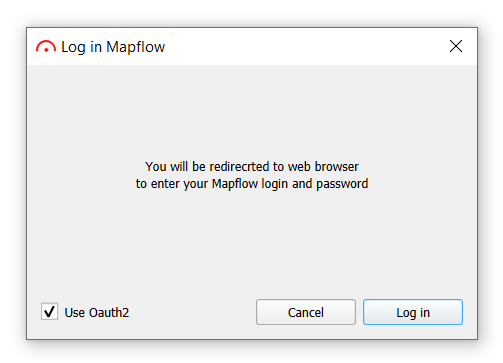503x363 pixels.
Task: Click the word Mapflow in the title
Action: tap(135, 47)
